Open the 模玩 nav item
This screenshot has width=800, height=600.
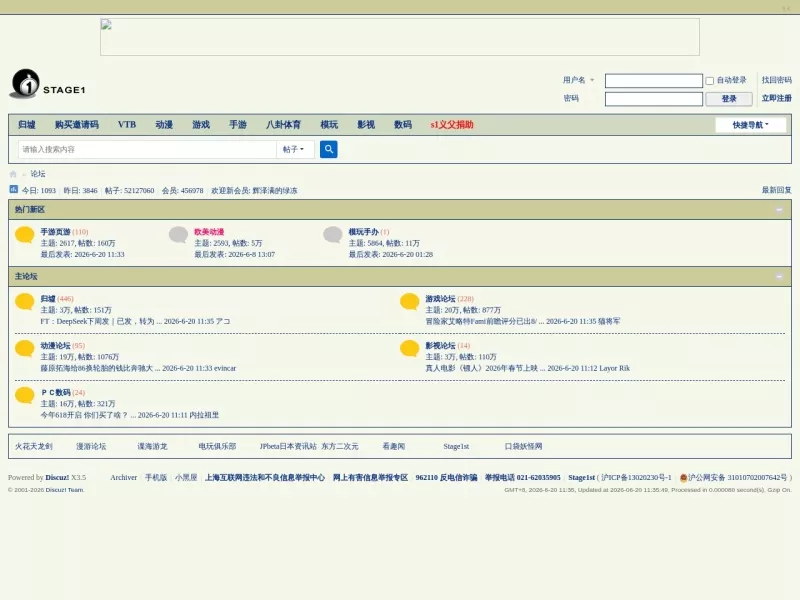pos(329,124)
